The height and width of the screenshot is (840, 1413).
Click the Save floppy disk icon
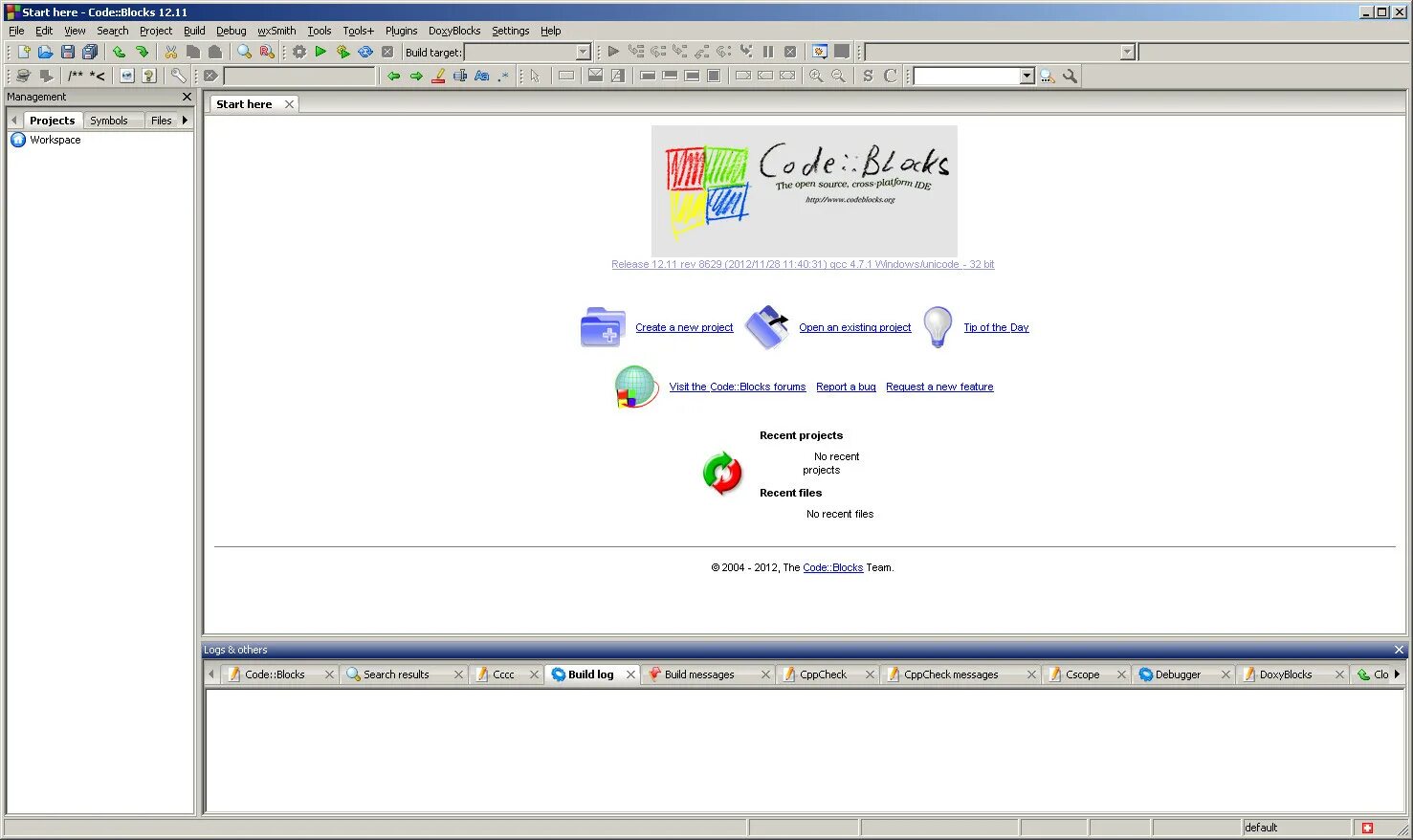click(x=67, y=52)
